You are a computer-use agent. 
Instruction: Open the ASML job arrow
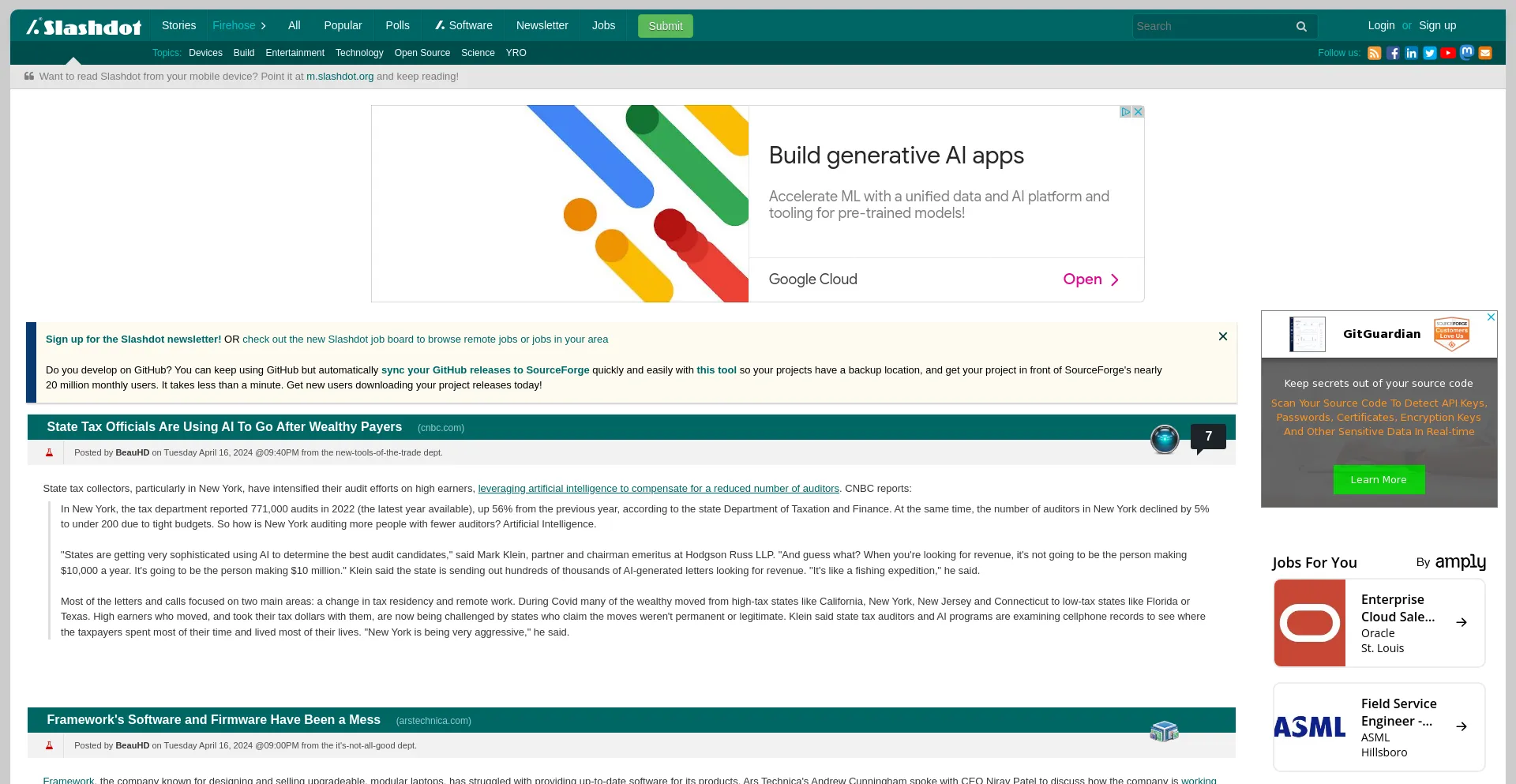coord(1462,726)
